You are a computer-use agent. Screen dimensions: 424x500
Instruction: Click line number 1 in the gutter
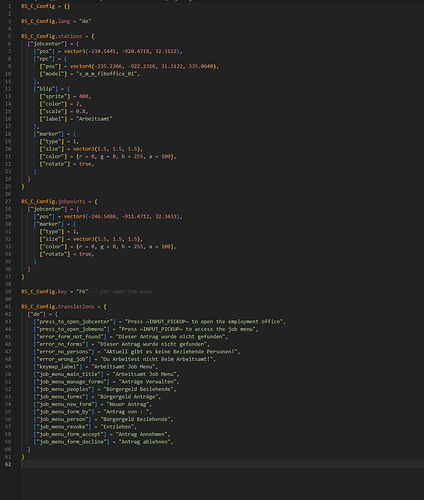point(9,6)
